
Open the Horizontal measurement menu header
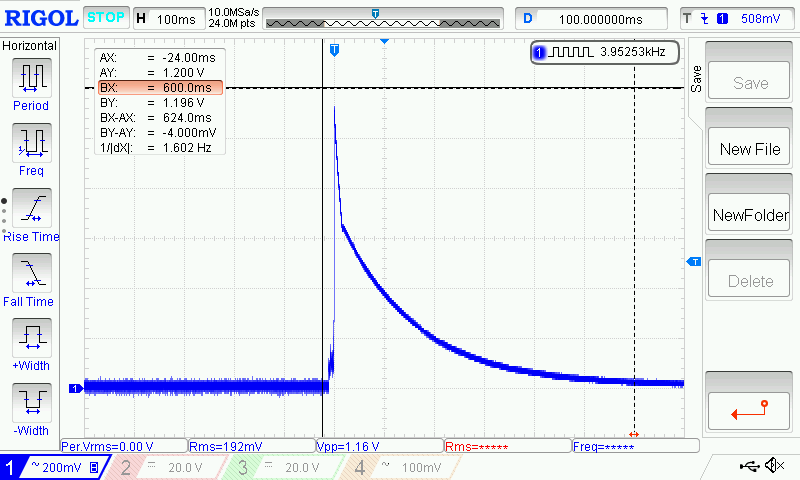point(30,46)
